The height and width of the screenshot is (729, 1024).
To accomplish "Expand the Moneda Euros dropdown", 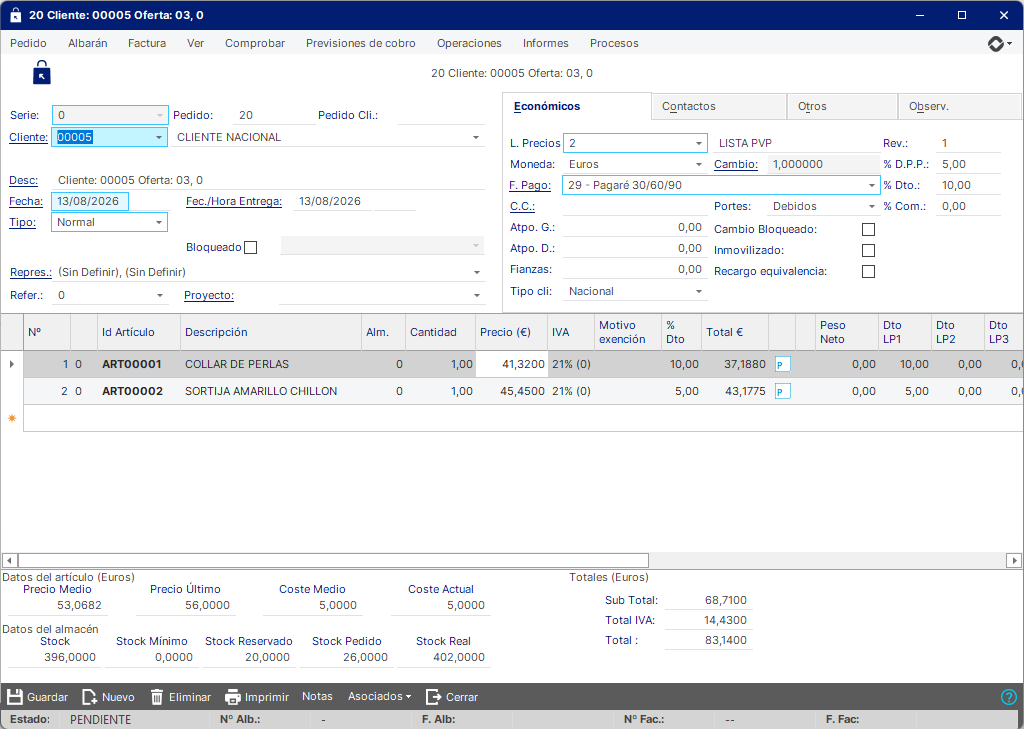I will click(699, 165).
